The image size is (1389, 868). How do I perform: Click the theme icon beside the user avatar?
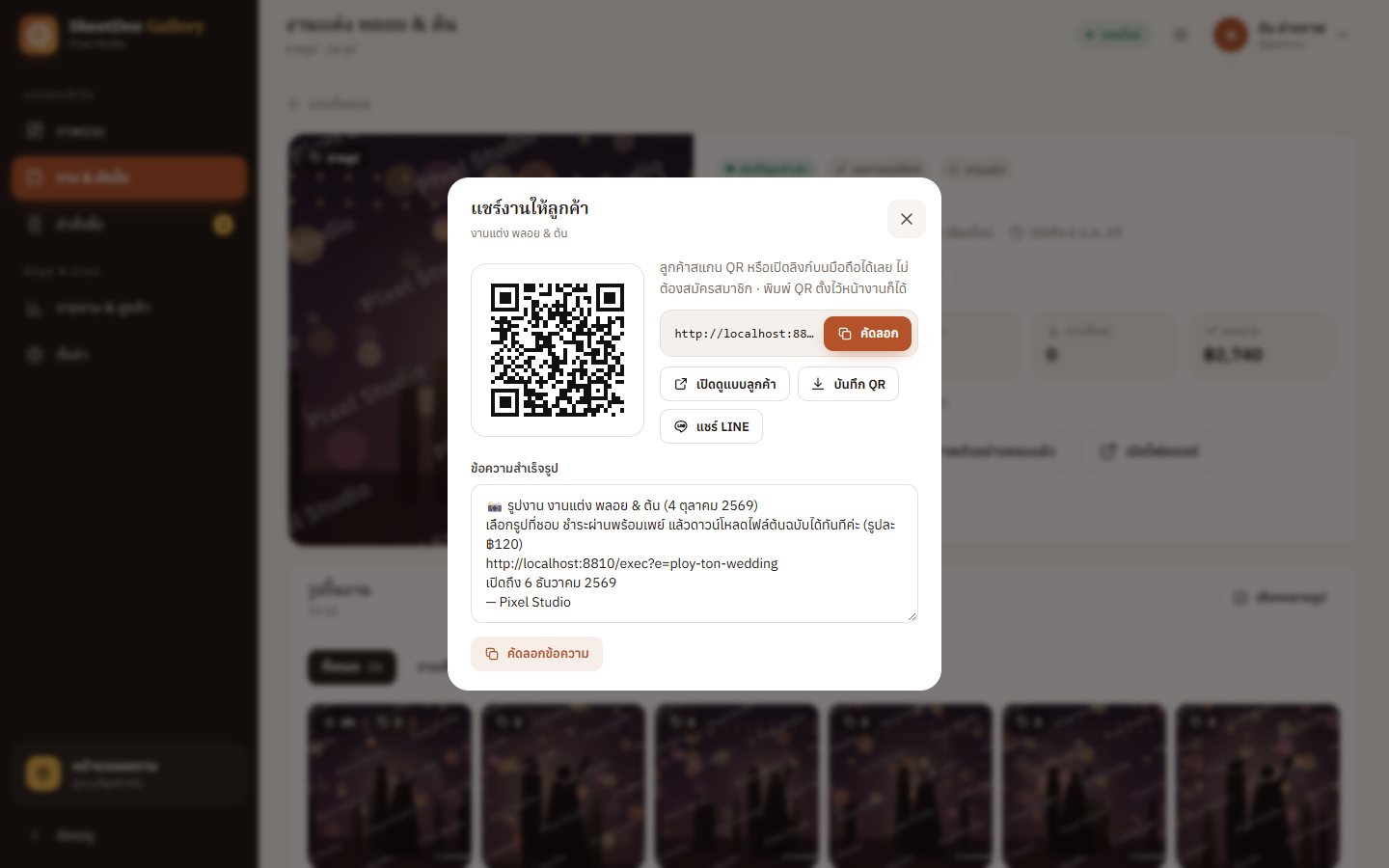click(x=1181, y=35)
